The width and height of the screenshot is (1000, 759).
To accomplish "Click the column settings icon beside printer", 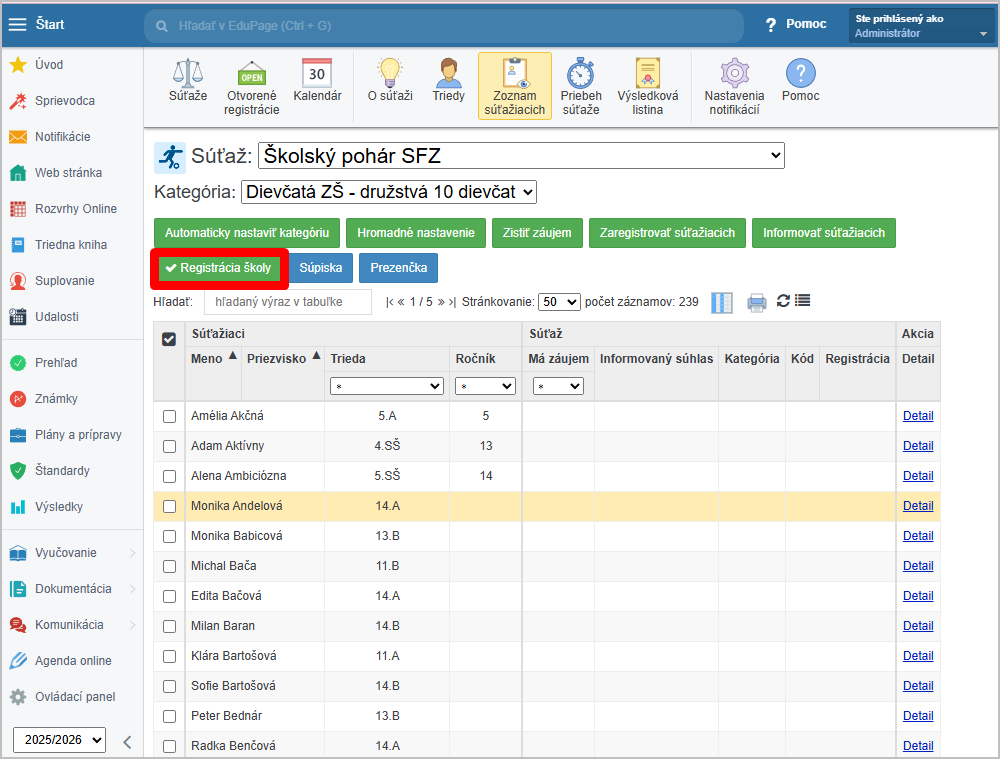I will point(721,302).
